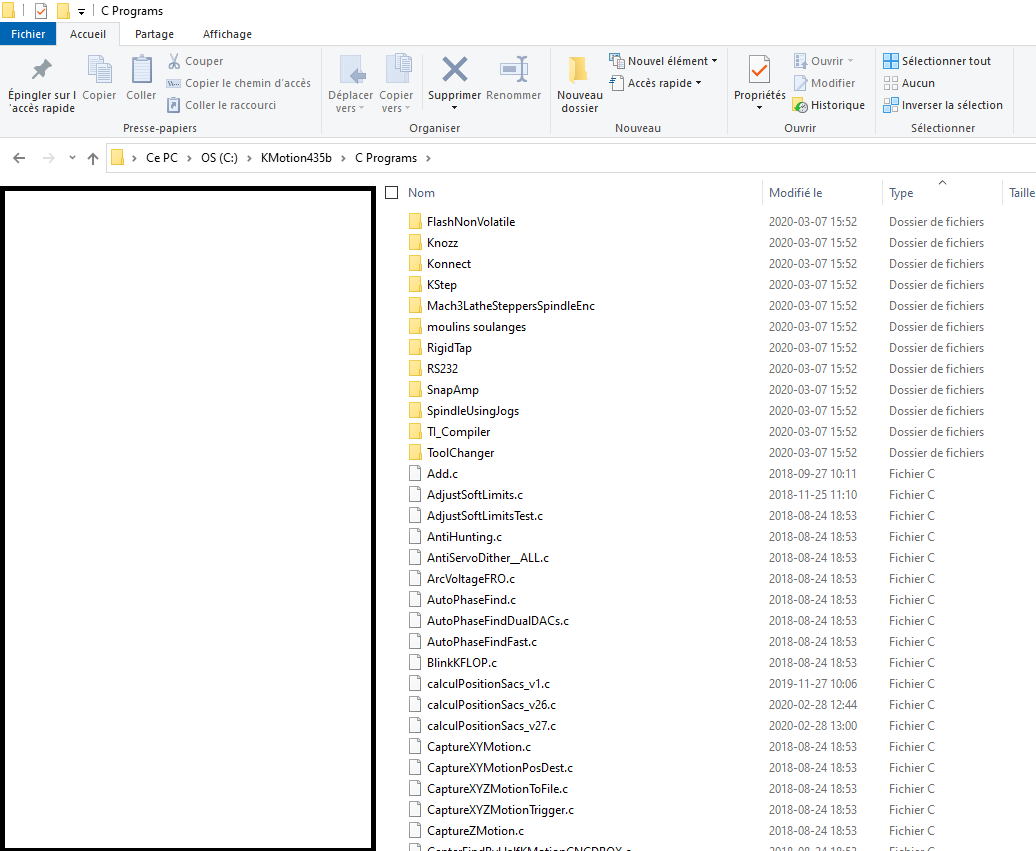This screenshot has width=1036, height=851.
Task: Expand the Nouvel élément dropdown
Action: click(x=664, y=61)
